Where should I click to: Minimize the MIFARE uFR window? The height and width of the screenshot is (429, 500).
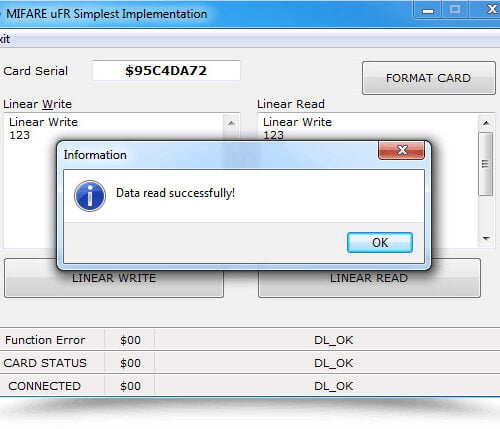(x=428, y=10)
